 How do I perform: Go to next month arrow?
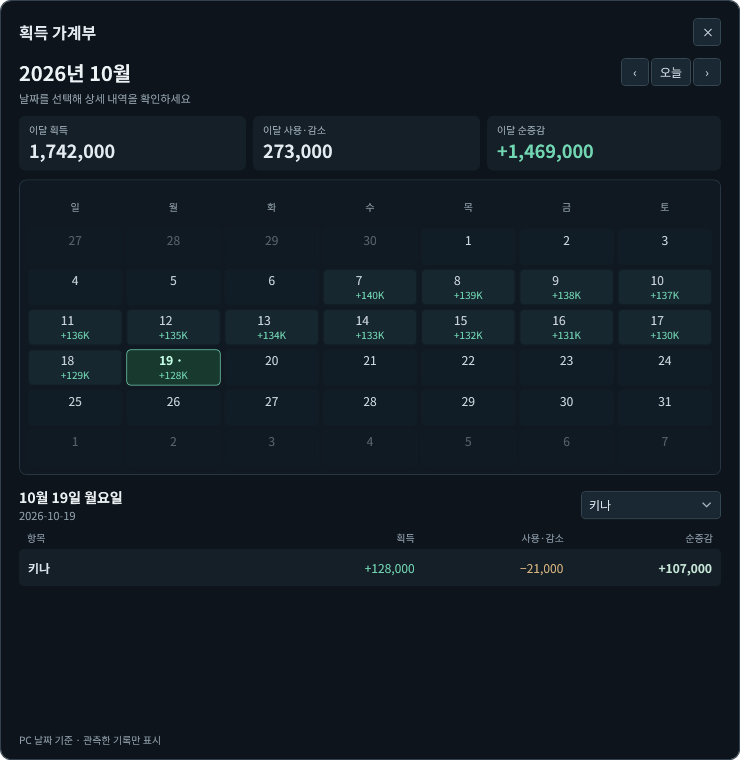click(707, 72)
